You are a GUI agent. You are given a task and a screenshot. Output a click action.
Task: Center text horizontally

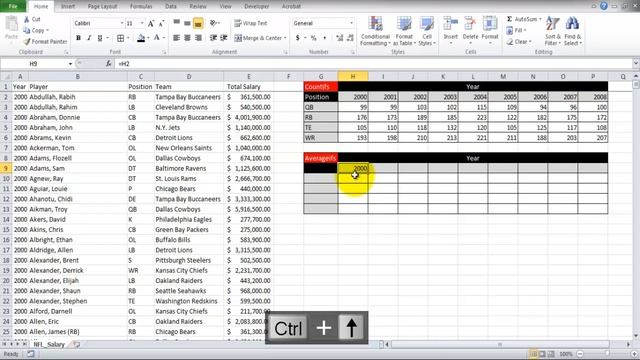click(x=187, y=38)
